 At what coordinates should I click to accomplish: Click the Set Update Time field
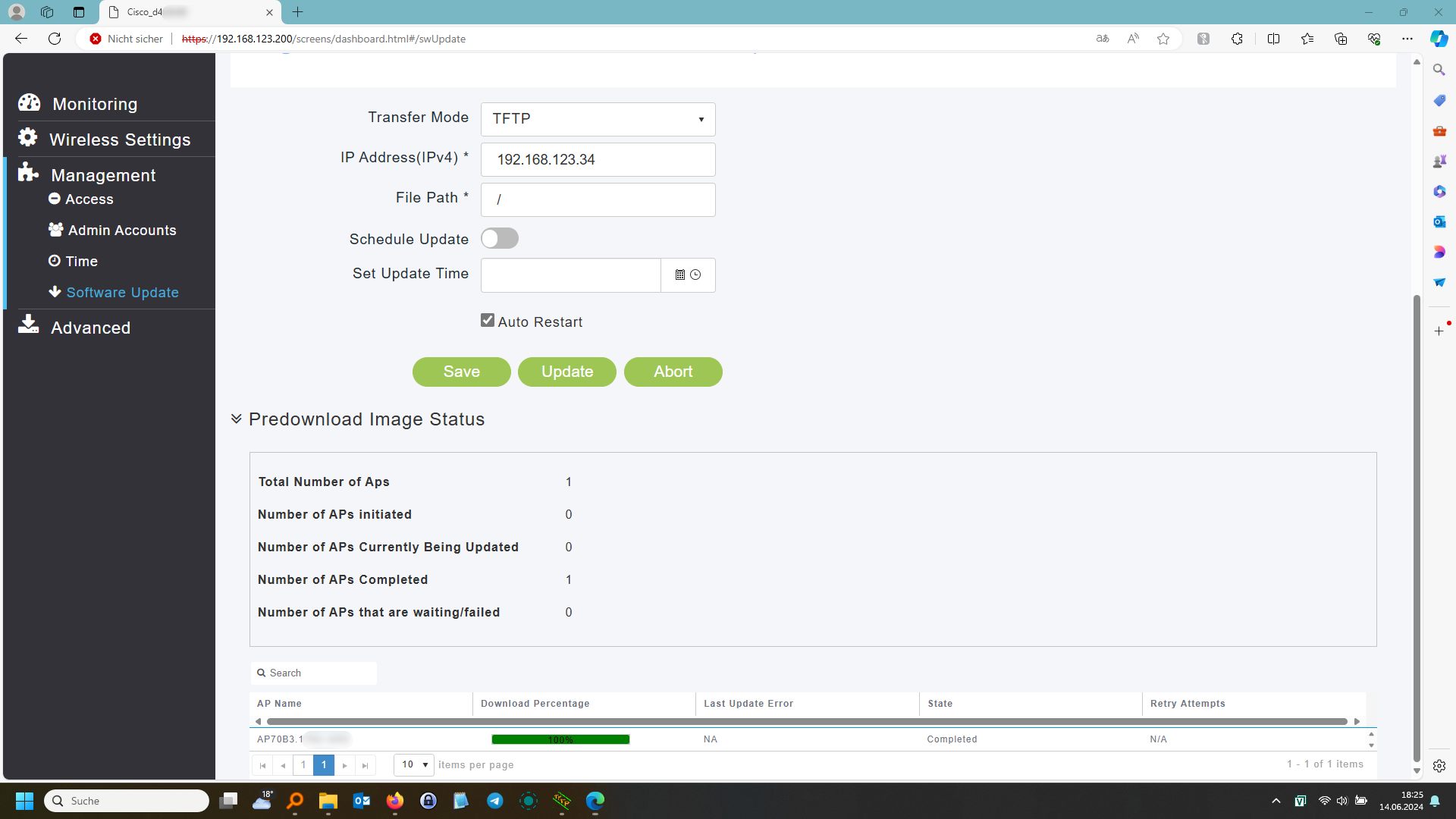coord(570,275)
